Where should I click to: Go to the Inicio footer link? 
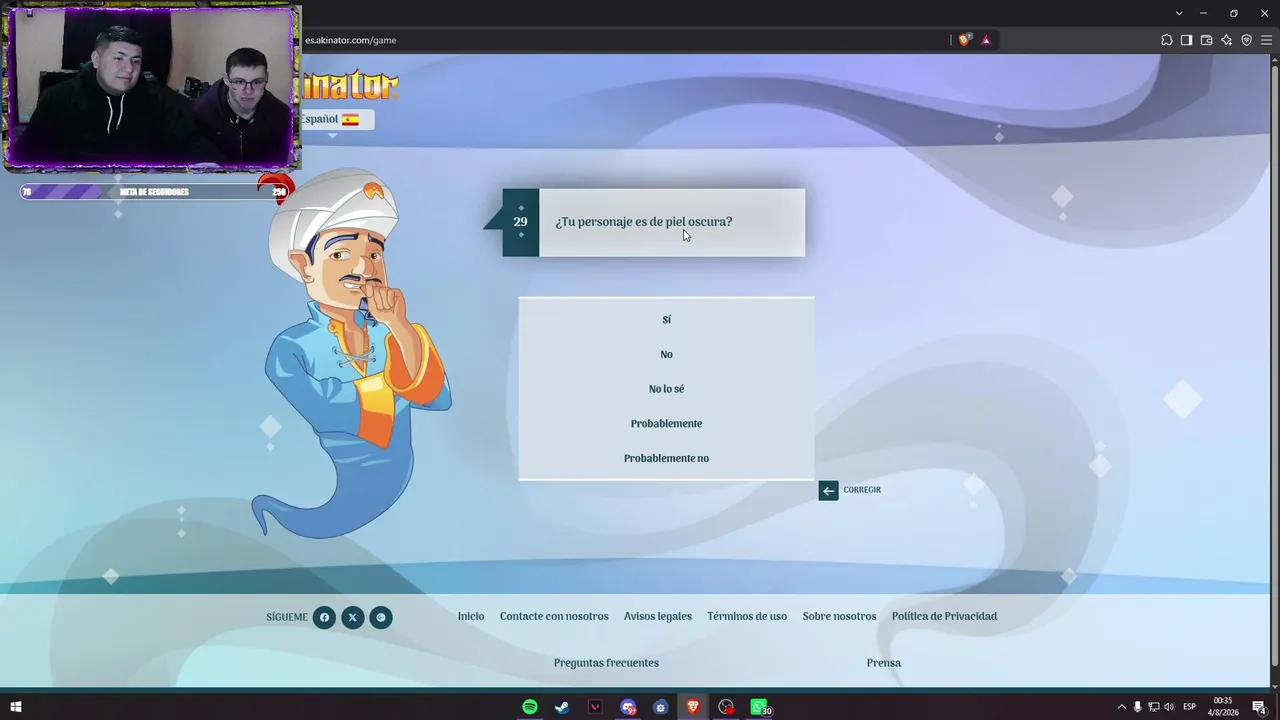click(471, 616)
